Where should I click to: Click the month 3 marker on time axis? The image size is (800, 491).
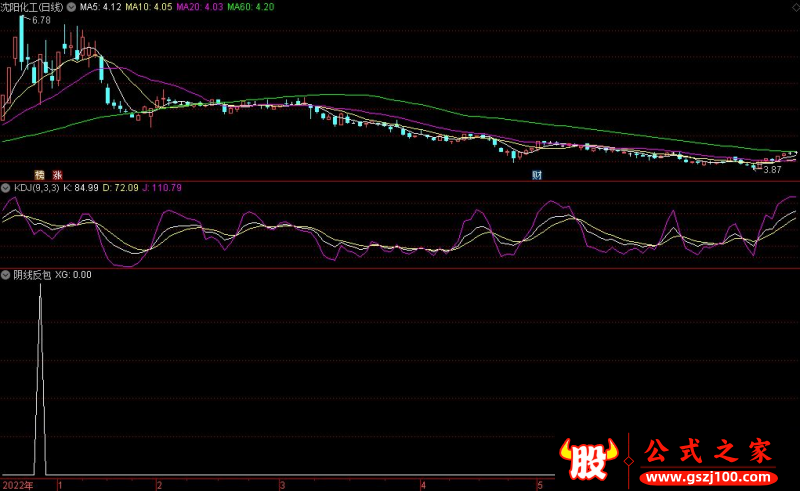(x=283, y=484)
